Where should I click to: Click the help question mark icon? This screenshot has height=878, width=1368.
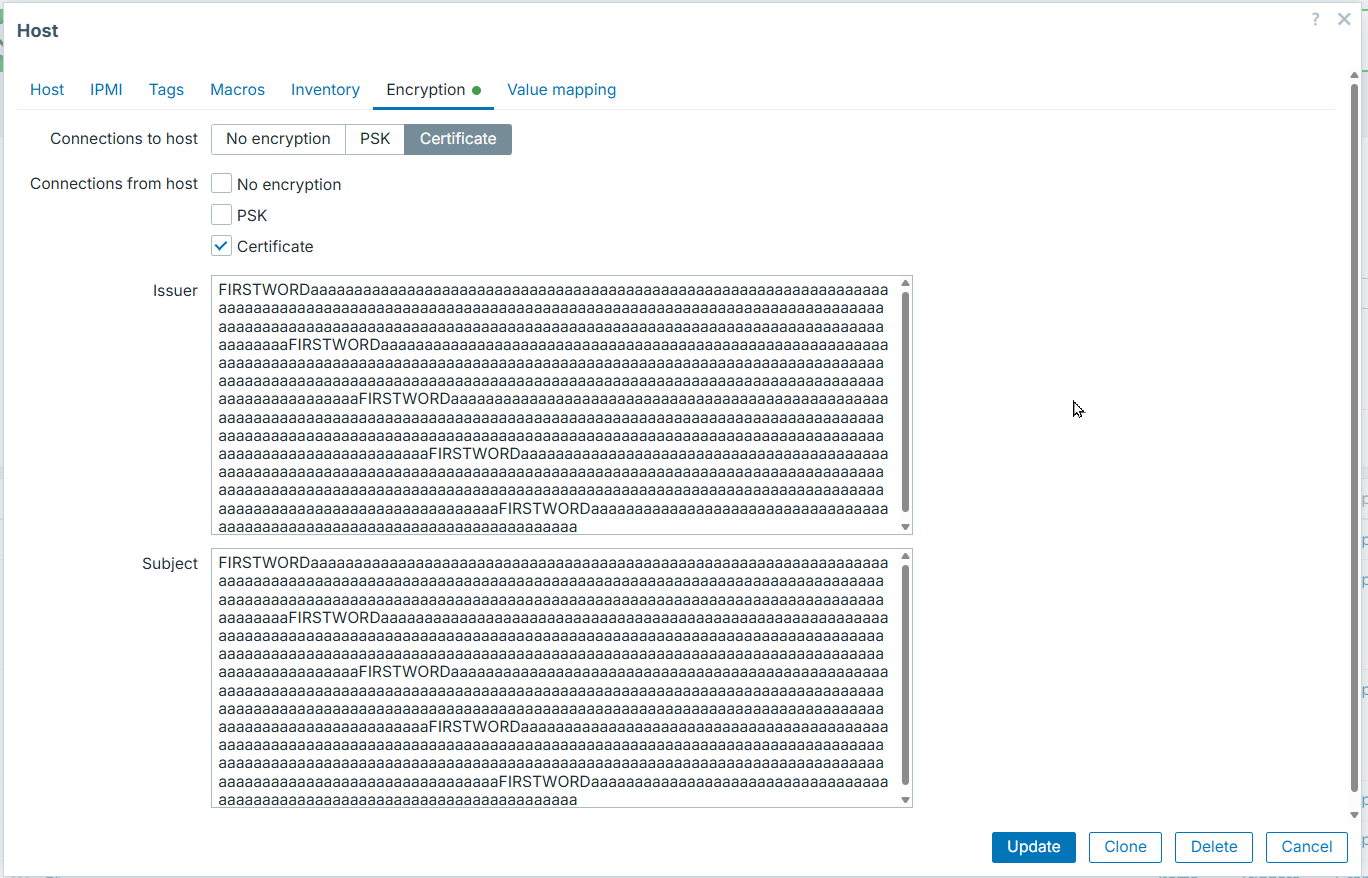(1315, 20)
